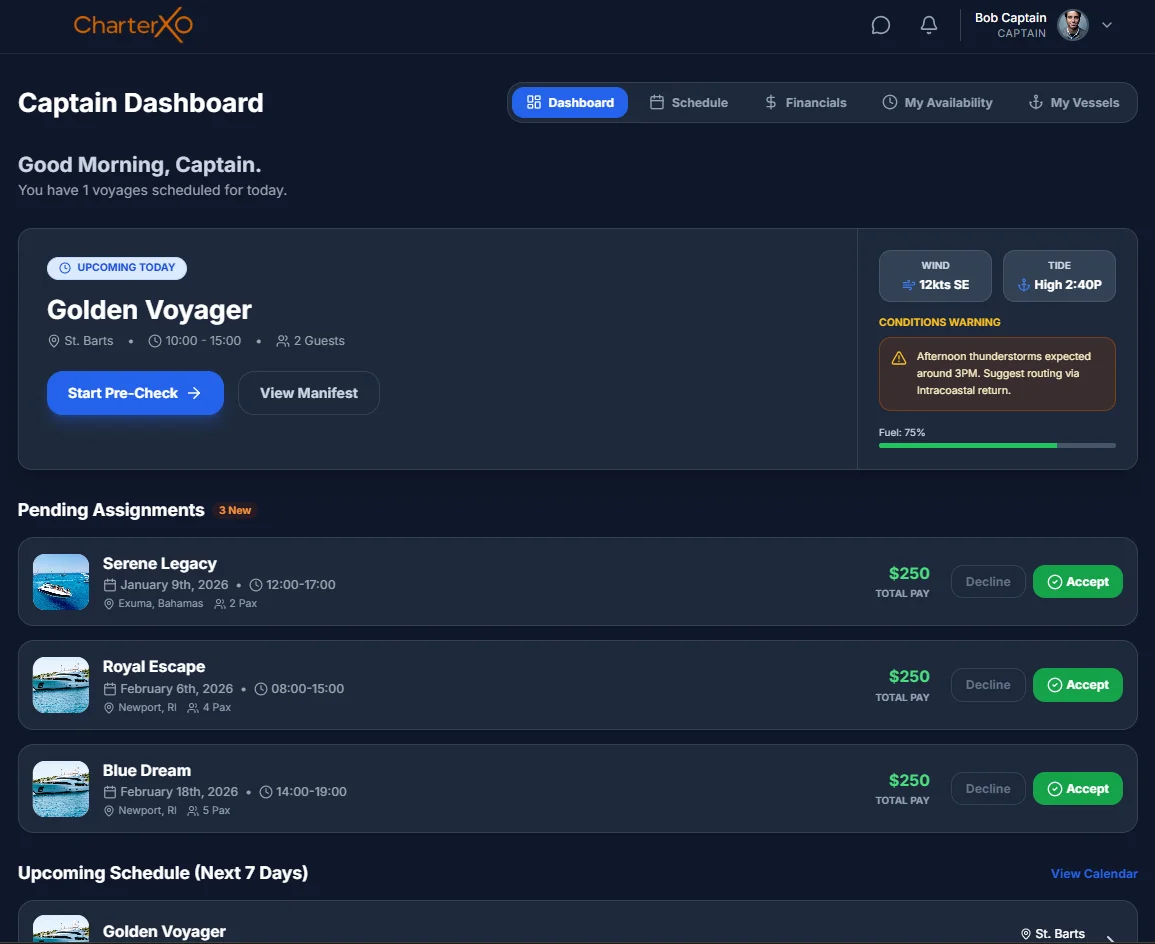Viewport: 1155px width, 944px height.
Task: Click the clock icon next to 10:00 - 15:00
Action: pos(155,341)
